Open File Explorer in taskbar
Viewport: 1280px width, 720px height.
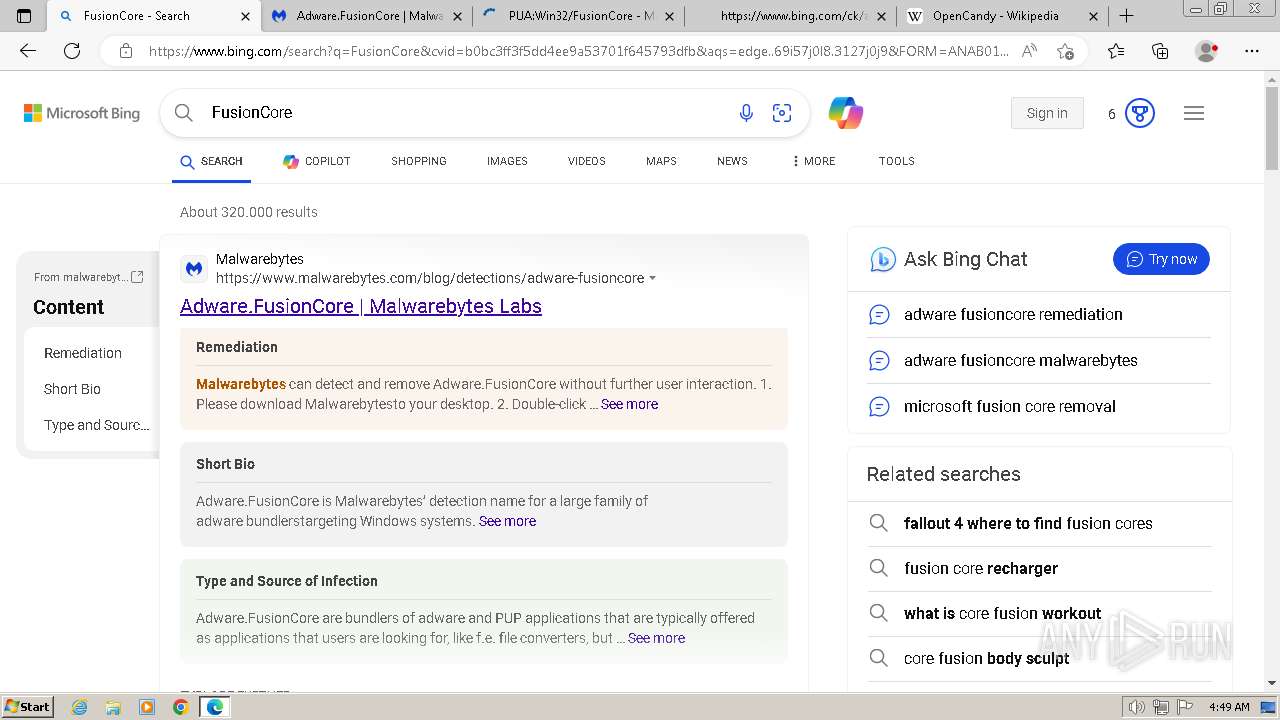pos(113,707)
